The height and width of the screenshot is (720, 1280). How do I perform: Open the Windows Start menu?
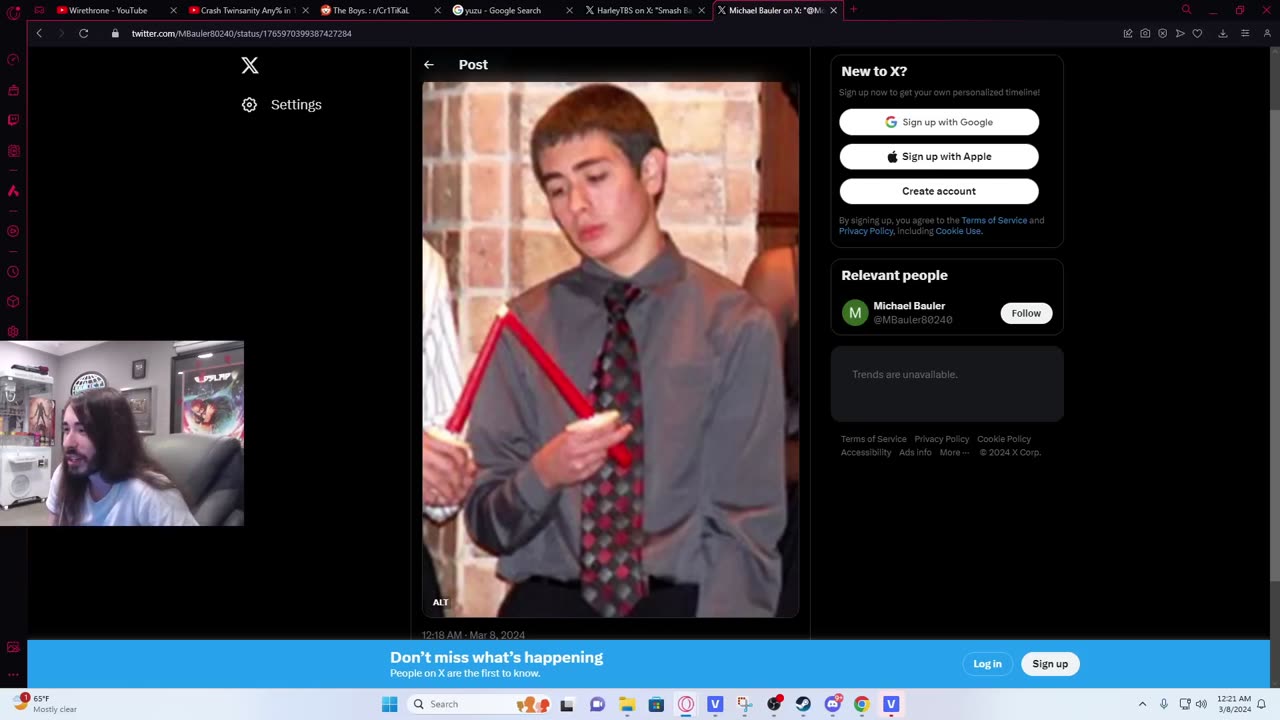389,704
